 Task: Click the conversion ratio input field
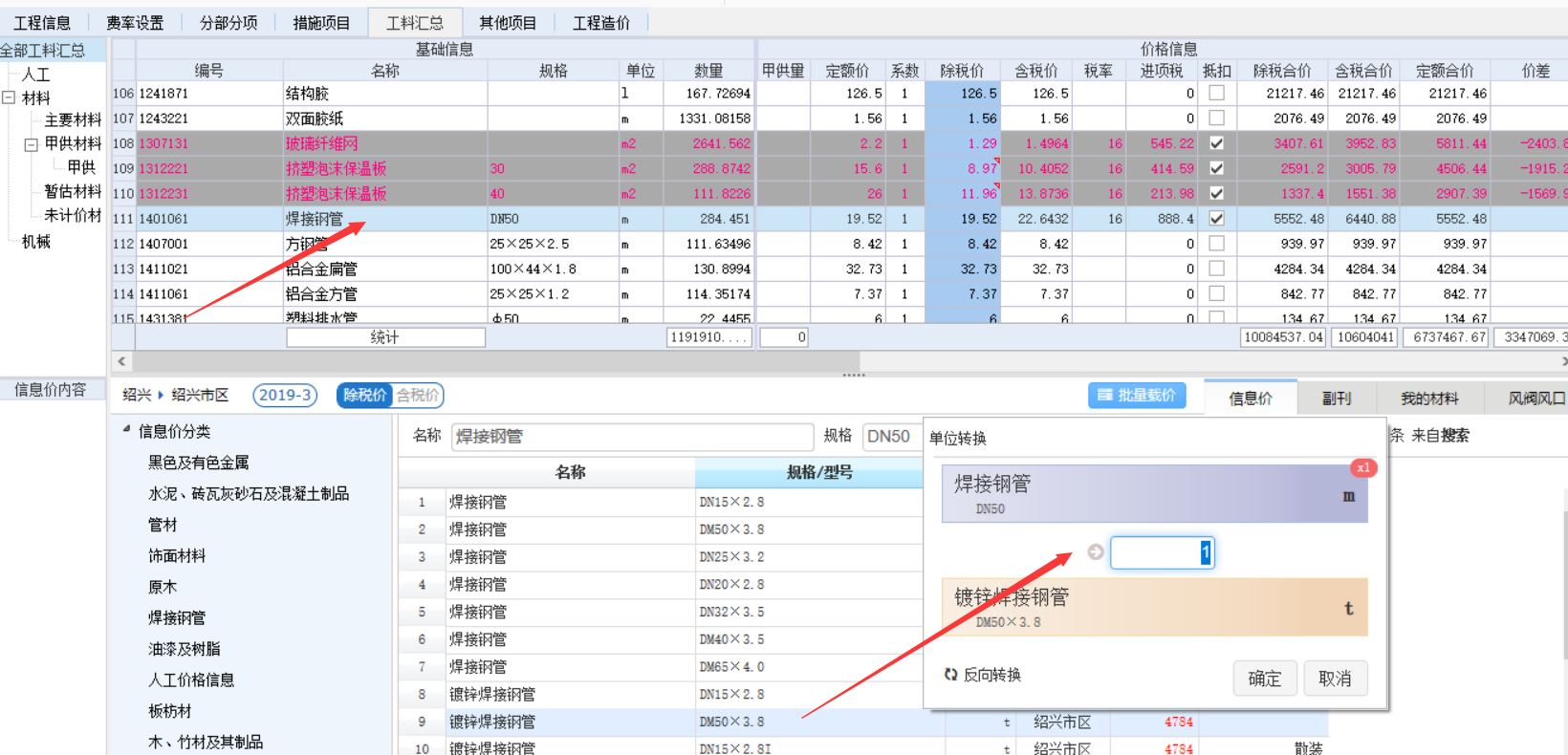(1162, 552)
